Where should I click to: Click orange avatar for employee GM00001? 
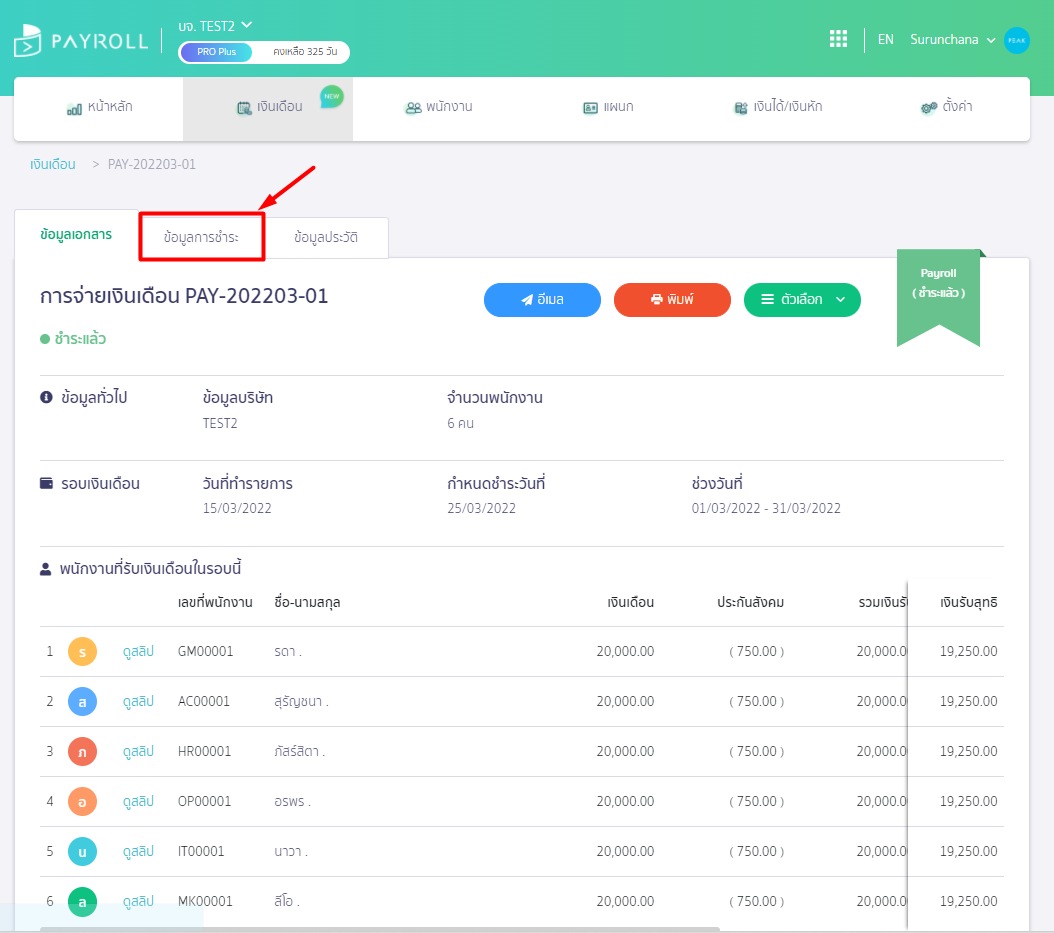coord(82,652)
